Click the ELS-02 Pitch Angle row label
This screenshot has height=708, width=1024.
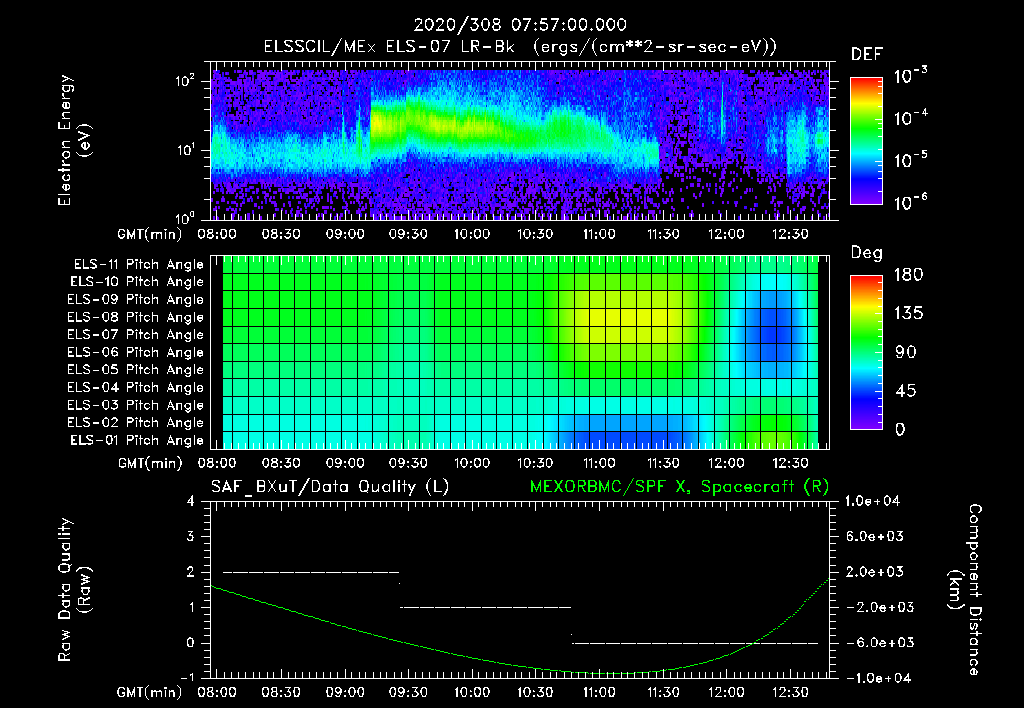pos(135,423)
